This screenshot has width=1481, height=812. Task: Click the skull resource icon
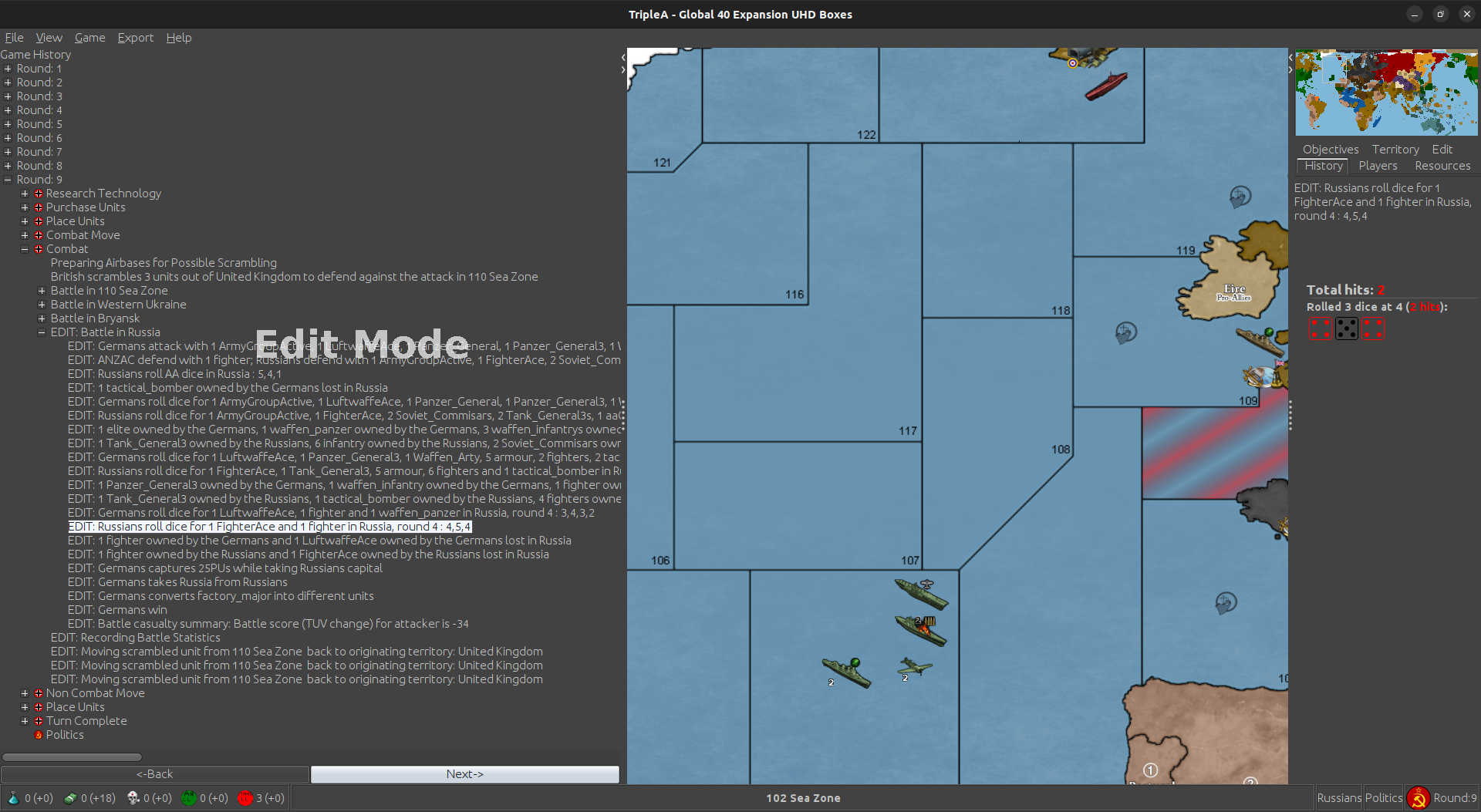[x=133, y=798]
